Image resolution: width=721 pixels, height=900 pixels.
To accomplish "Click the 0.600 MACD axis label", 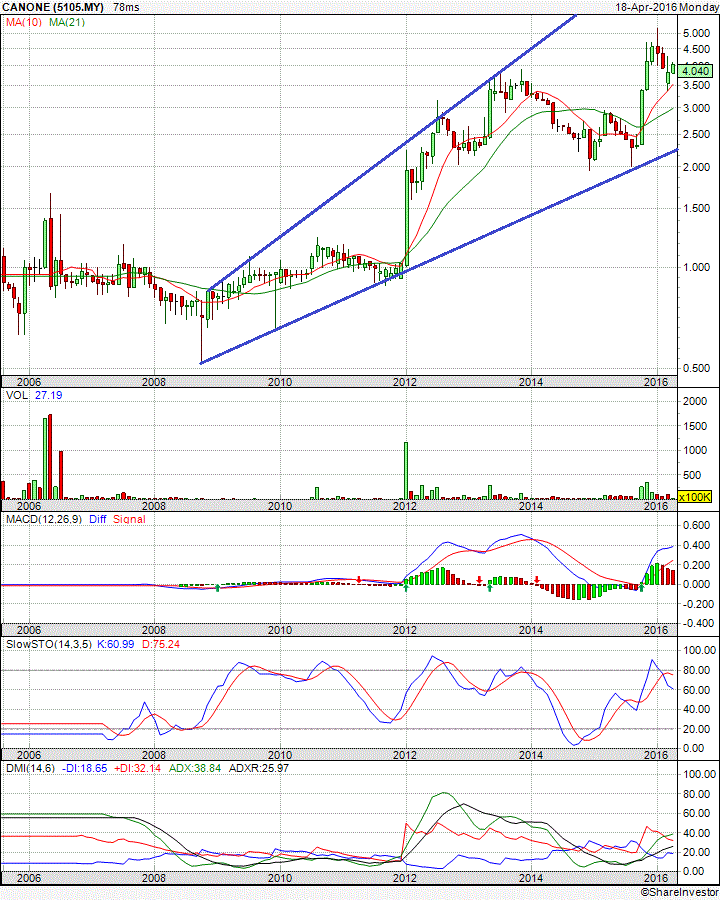I will click(696, 525).
